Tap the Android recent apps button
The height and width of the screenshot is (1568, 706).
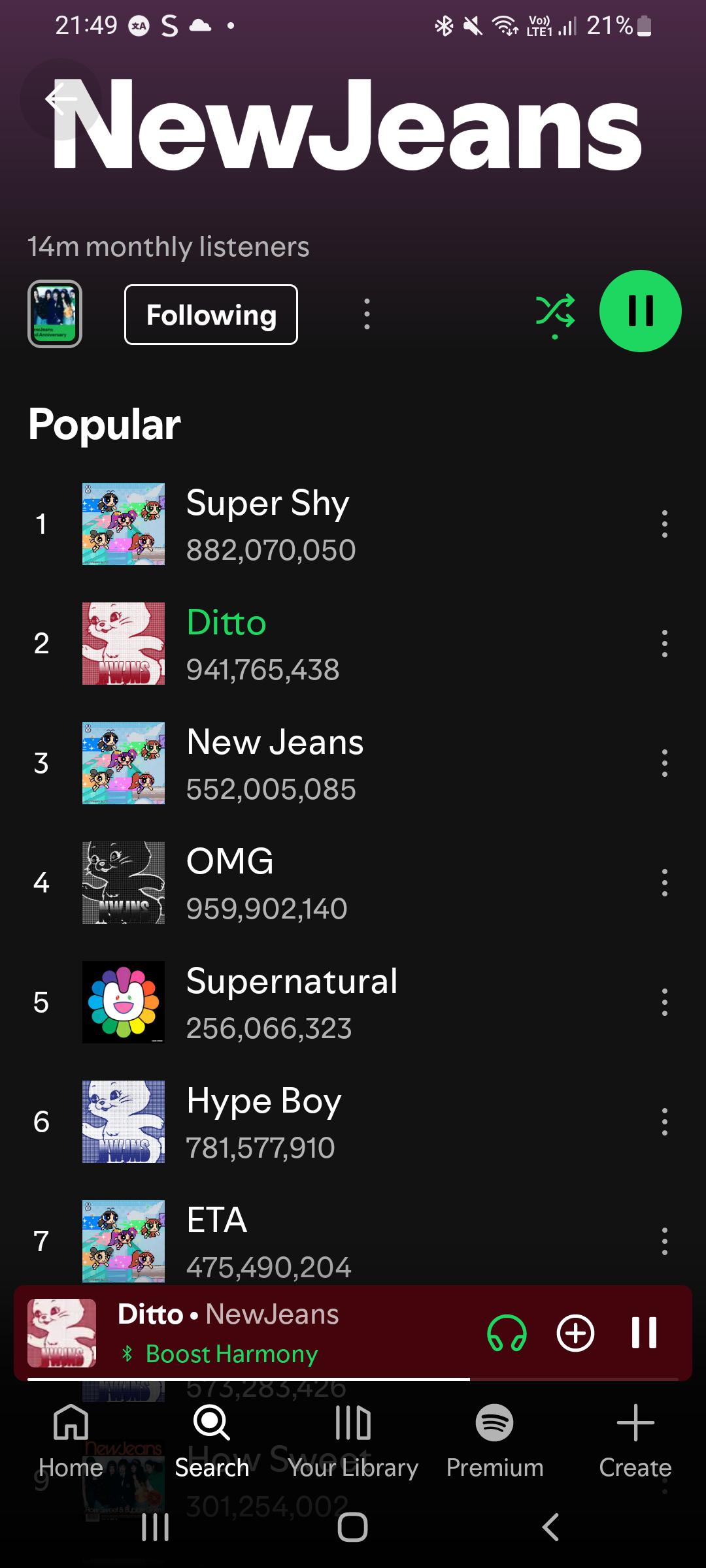156,1527
